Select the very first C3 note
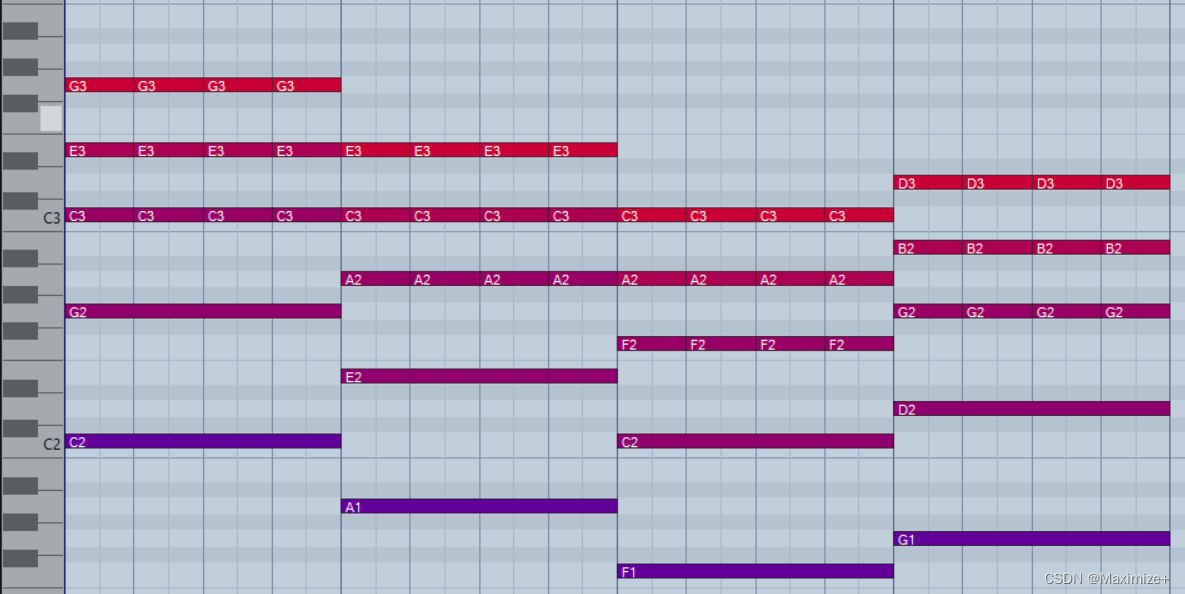The height and width of the screenshot is (594, 1185). click(100, 215)
